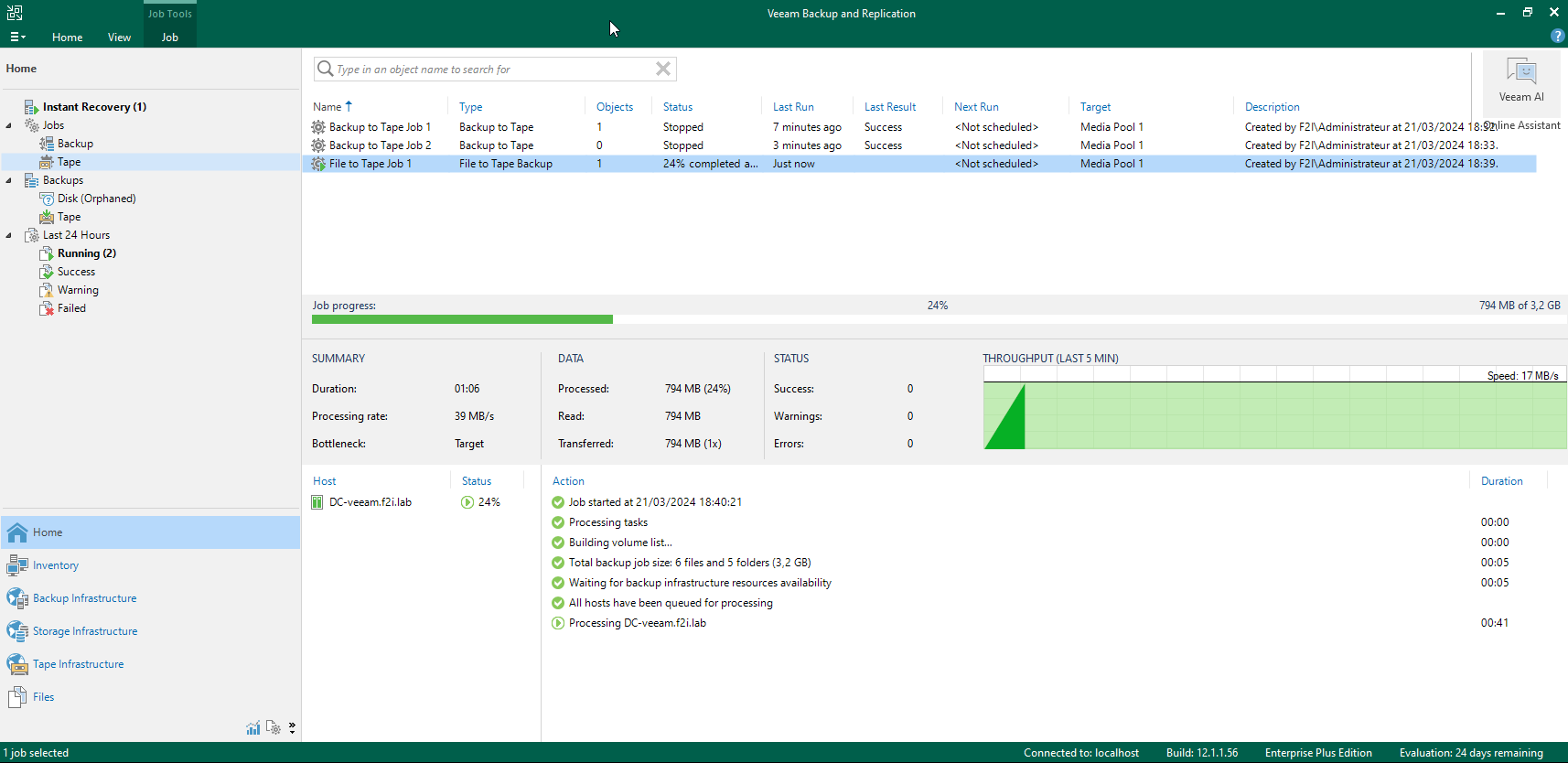Screen dimensions: 1568x763
Task: Click the DC-veeam.f2i.lab host icon
Action: (x=317, y=502)
